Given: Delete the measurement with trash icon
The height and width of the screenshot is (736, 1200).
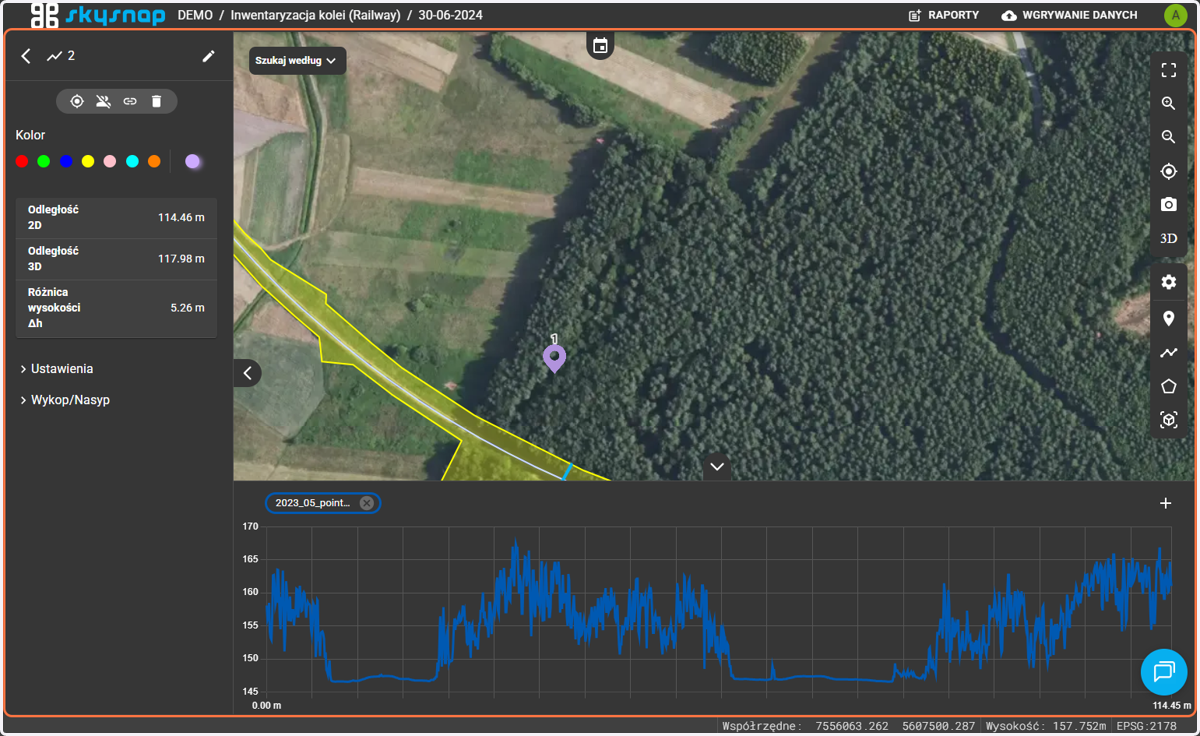Looking at the screenshot, I should (x=156, y=101).
